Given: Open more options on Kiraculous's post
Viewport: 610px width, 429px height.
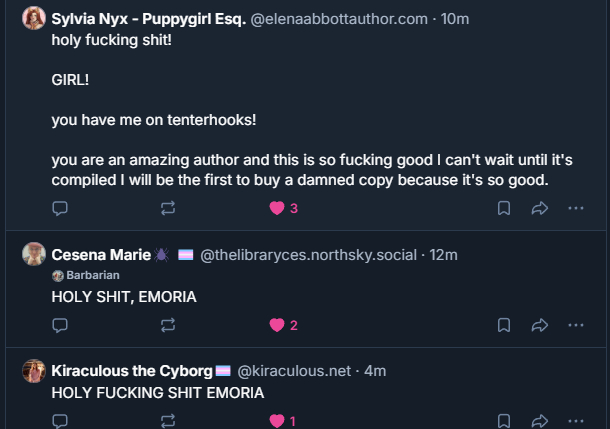Looking at the screenshot, I should coord(575,421).
